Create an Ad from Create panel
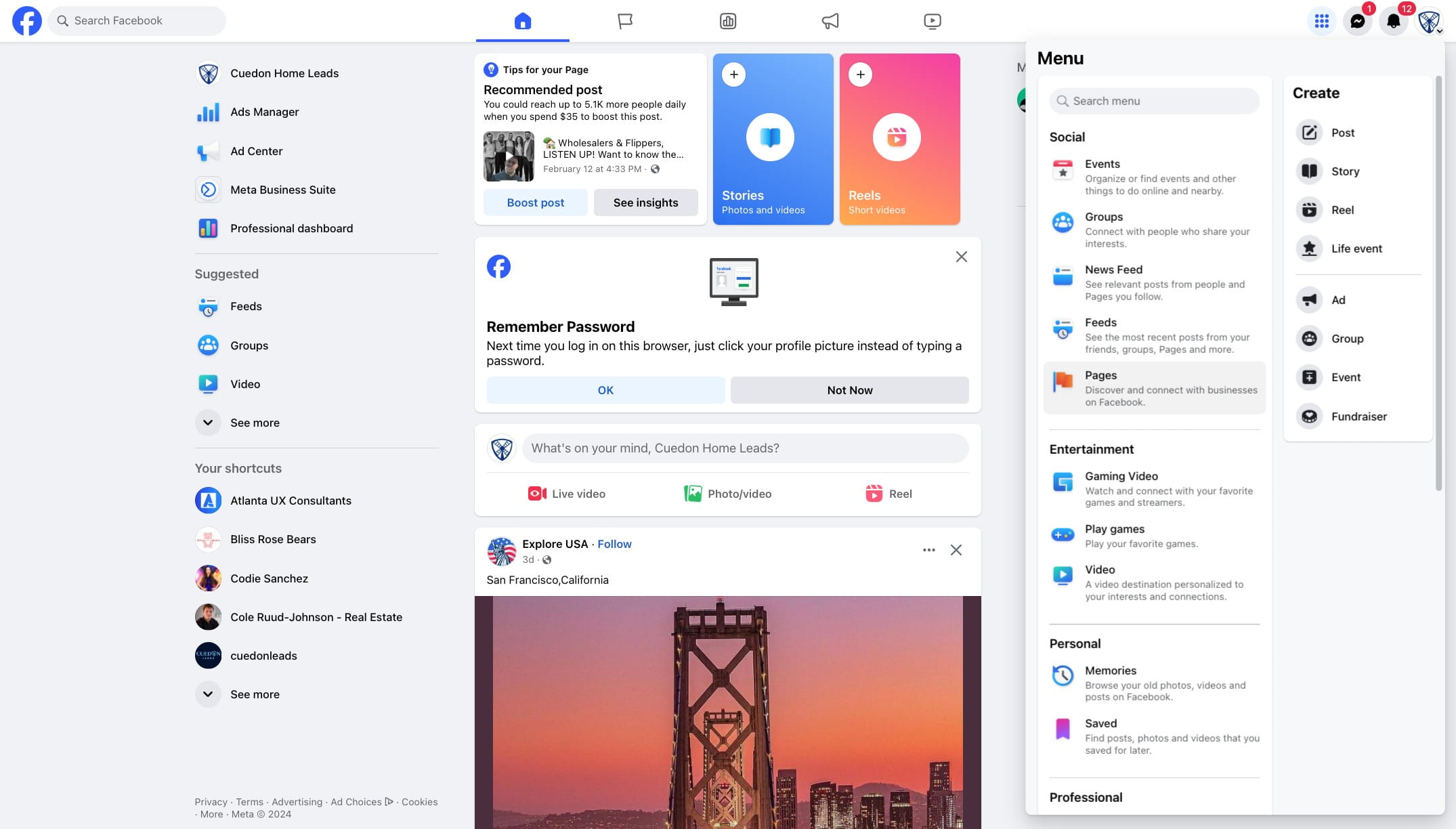The image size is (1456, 829). [x=1357, y=300]
